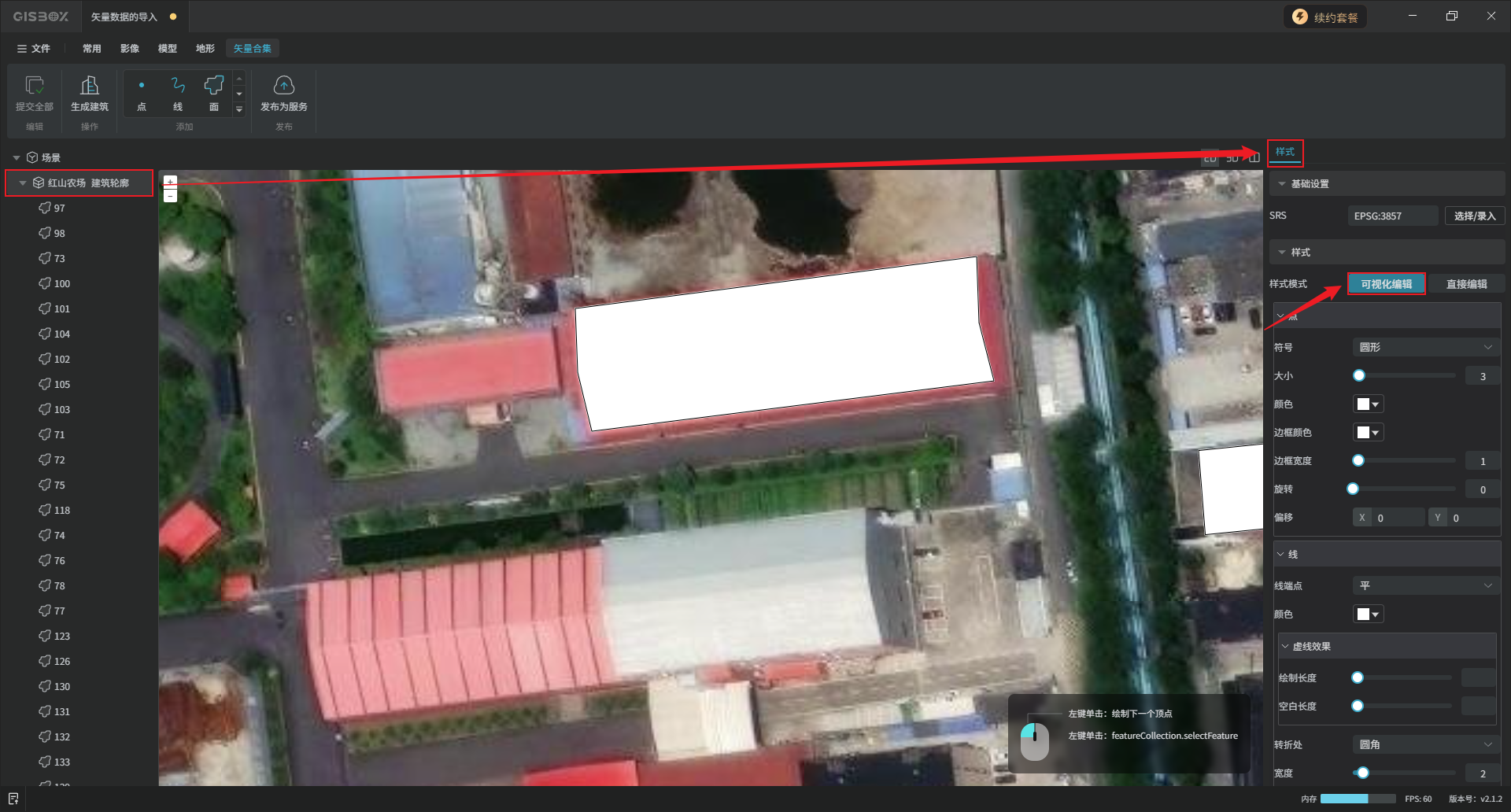Click the 生成建筑 generate buildings icon
The width and height of the screenshot is (1511, 812).
pyautogui.click(x=89, y=86)
